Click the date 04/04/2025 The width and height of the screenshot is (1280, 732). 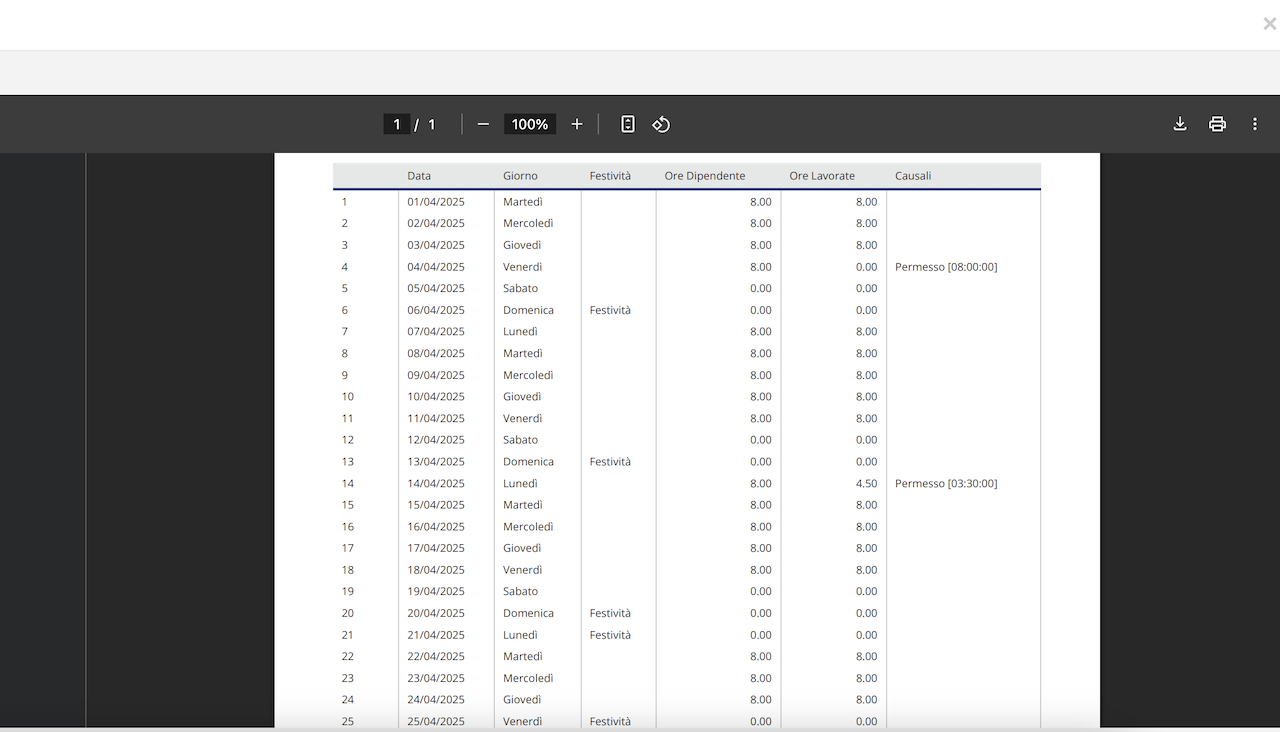click(436, 267)
